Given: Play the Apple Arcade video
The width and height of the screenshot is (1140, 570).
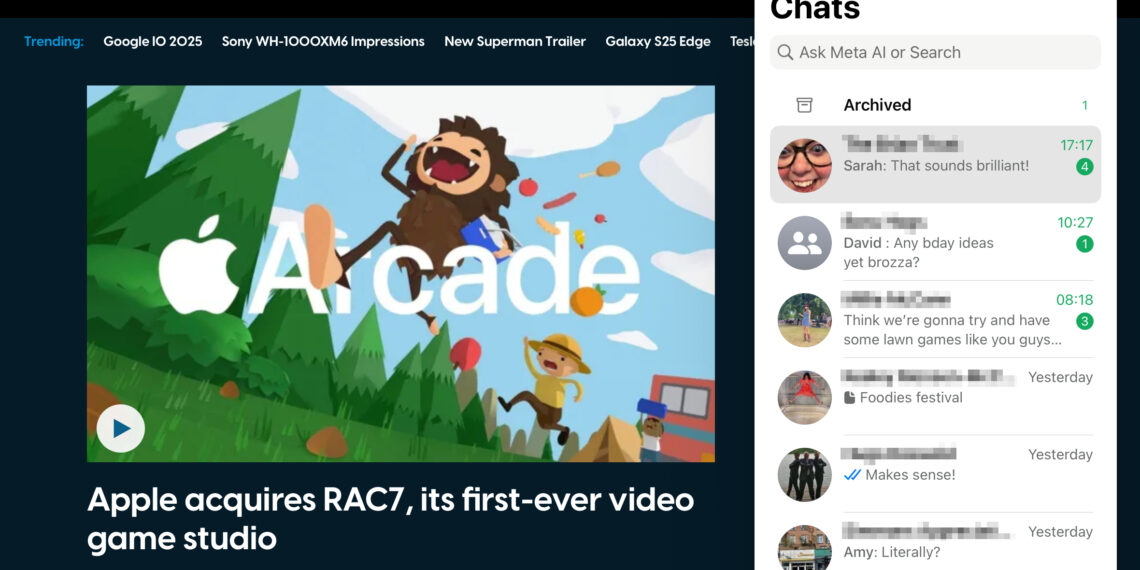Looking at the screenshot, I should [121, 429].
